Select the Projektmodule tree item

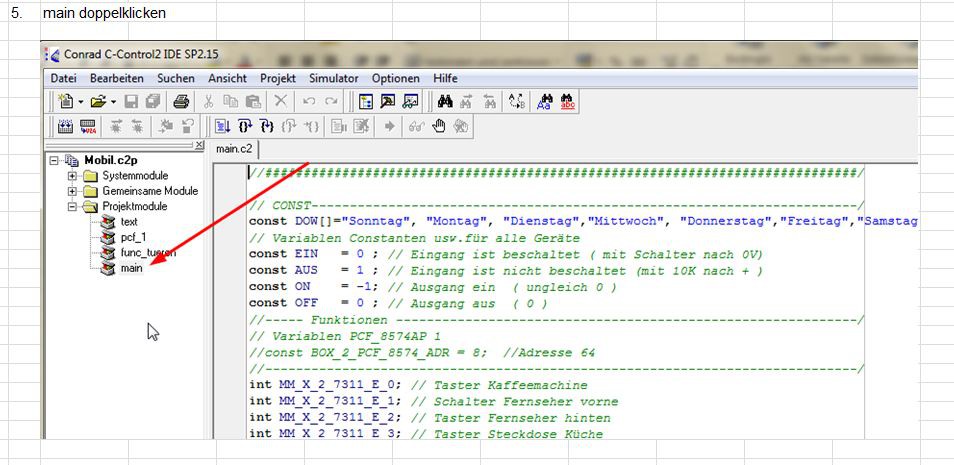(x=134, y=206)
